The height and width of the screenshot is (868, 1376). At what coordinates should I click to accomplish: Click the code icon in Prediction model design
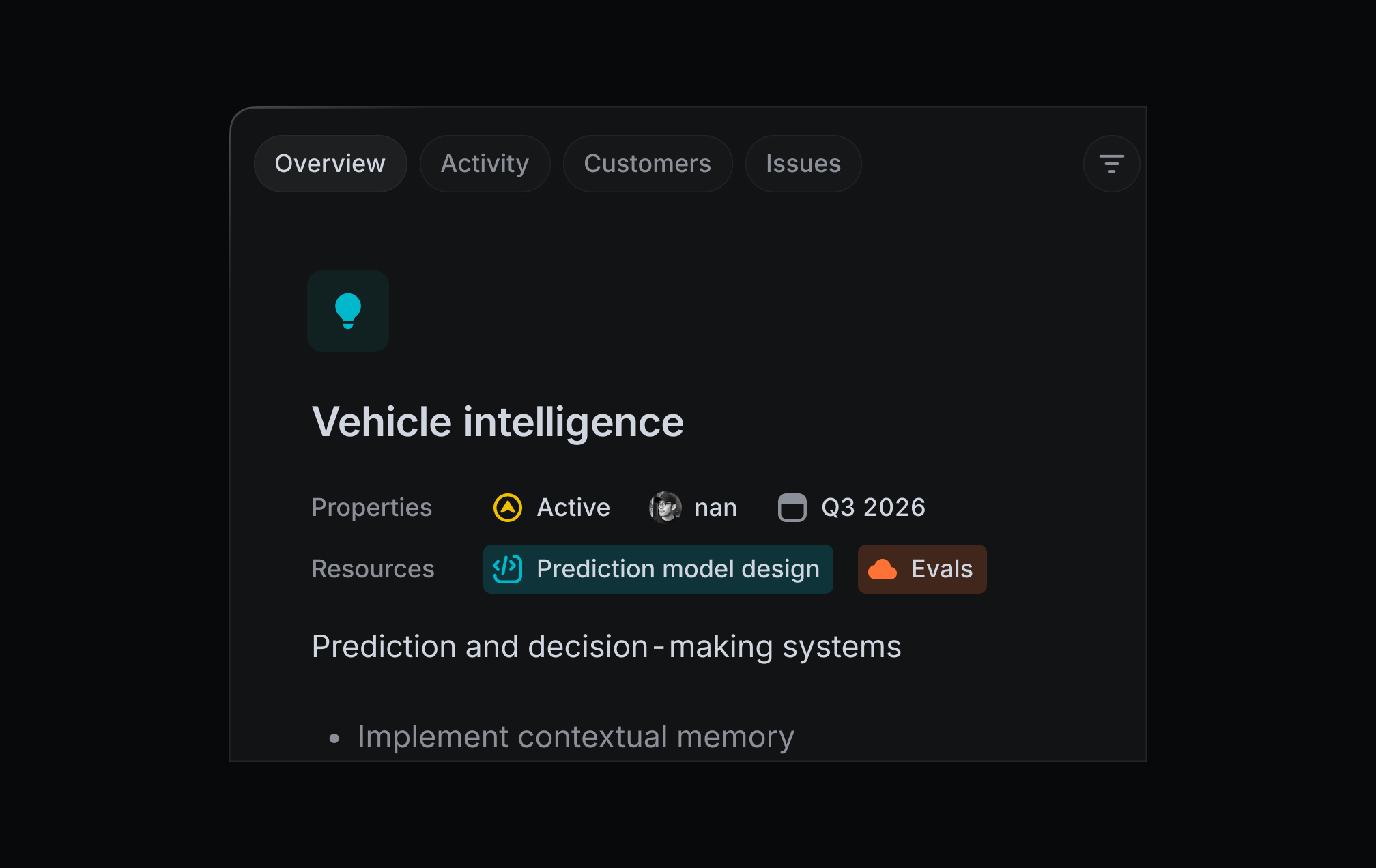(x=508, y=569)
